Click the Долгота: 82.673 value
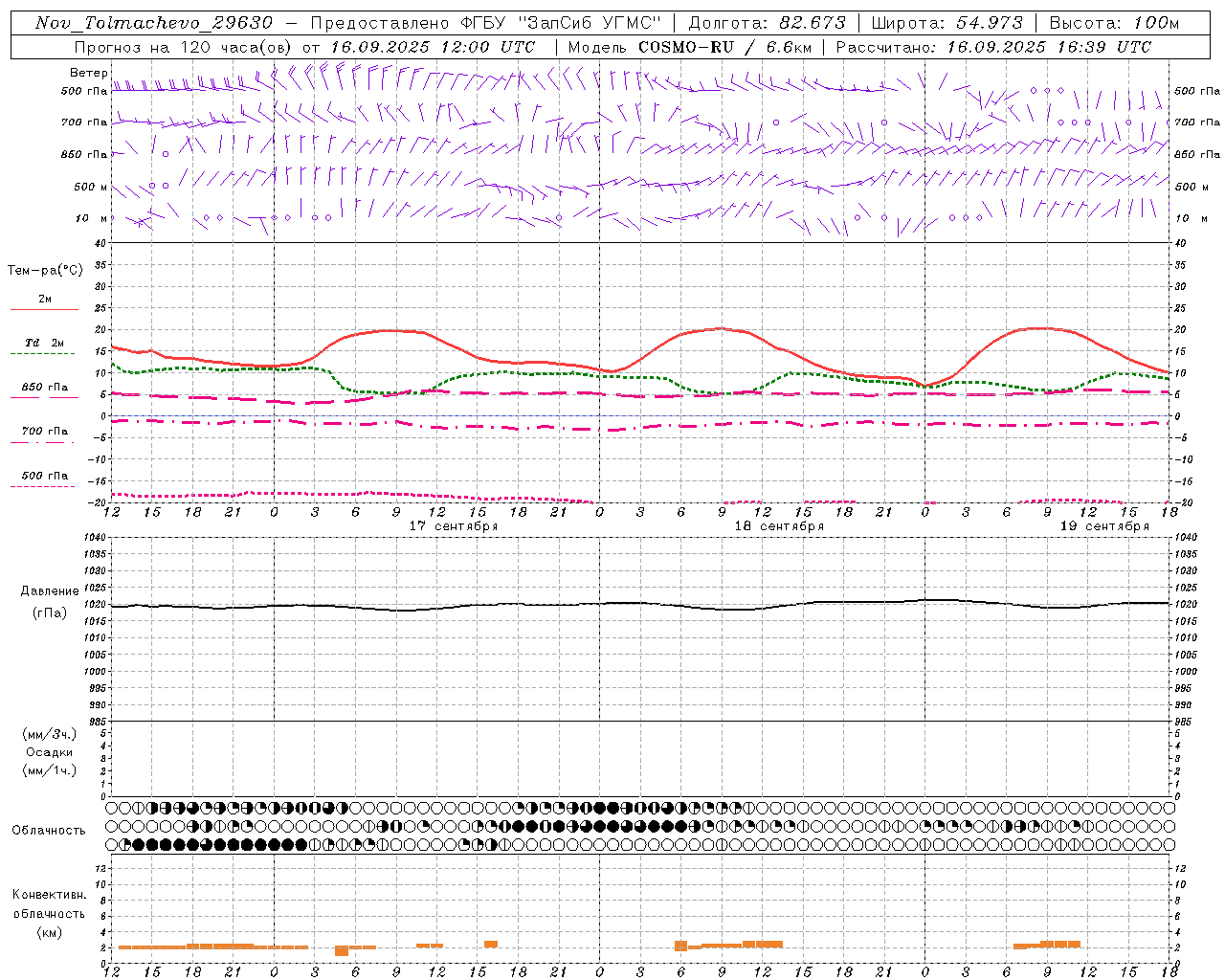 pos(768,23)
